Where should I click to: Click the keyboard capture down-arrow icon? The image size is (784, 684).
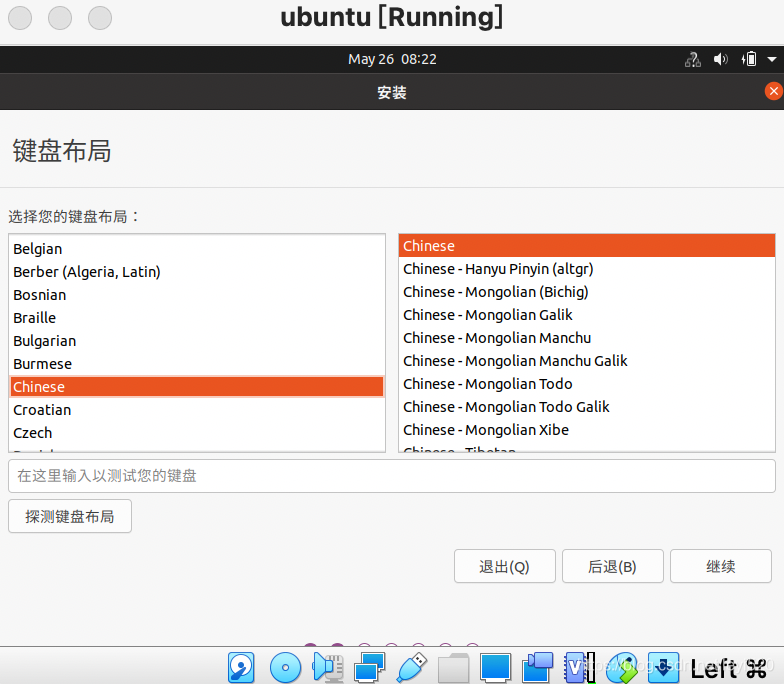(664, 668)
